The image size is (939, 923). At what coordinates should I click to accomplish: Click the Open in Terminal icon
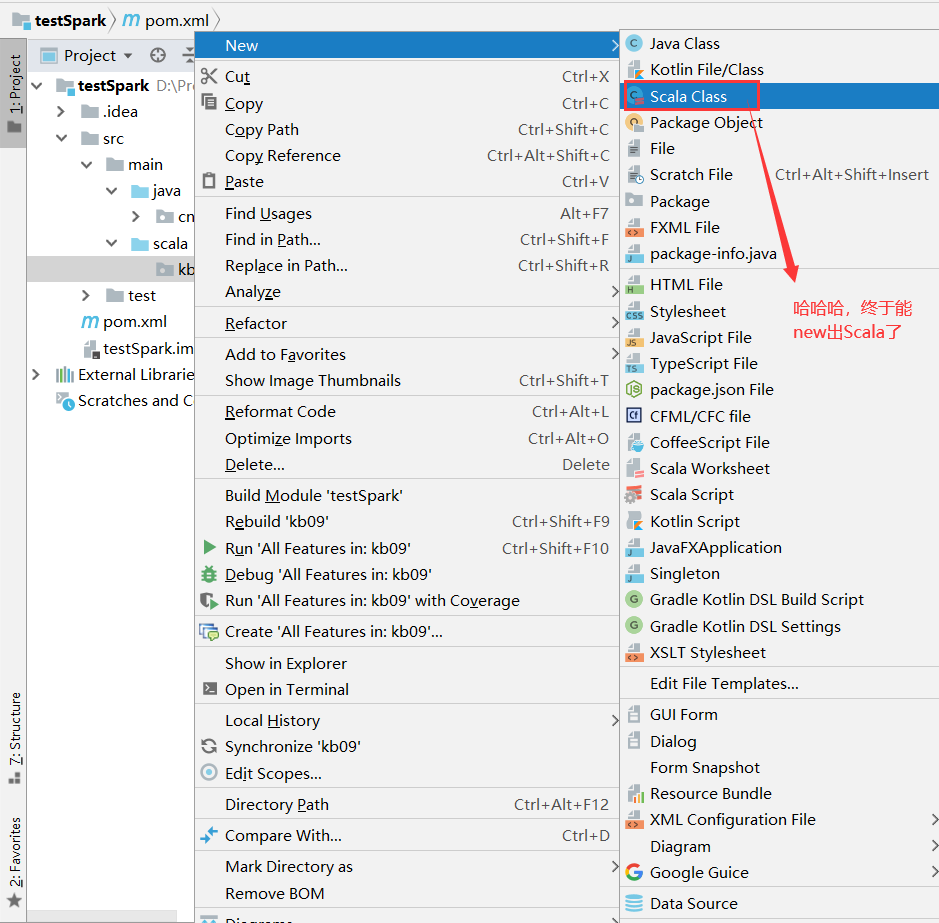[210, 689]
